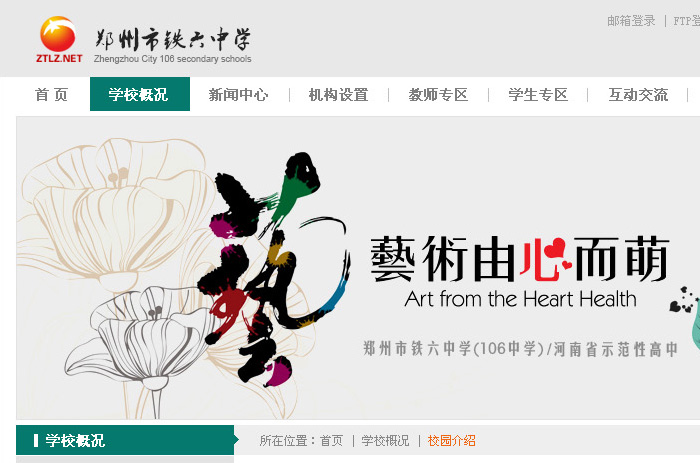Click the orange 校园介绍 breadcrumb link
The height and width of the screenshot is (463, 700).
(451, 441)
